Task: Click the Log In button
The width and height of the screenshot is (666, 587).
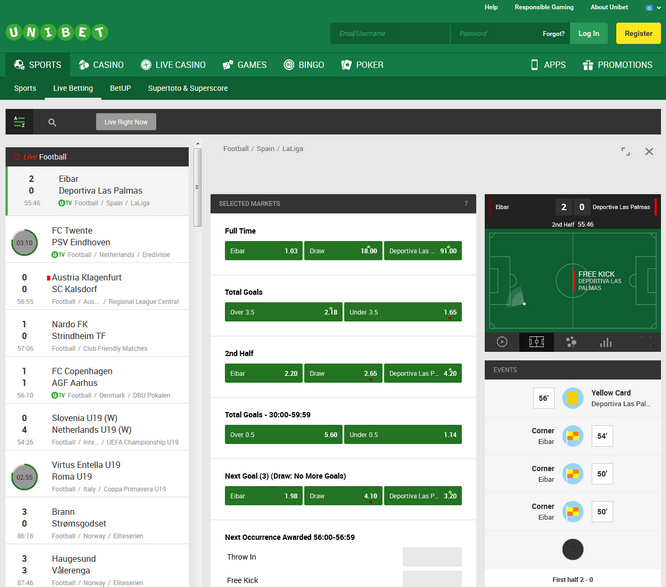Action: [x=588, y=33]
